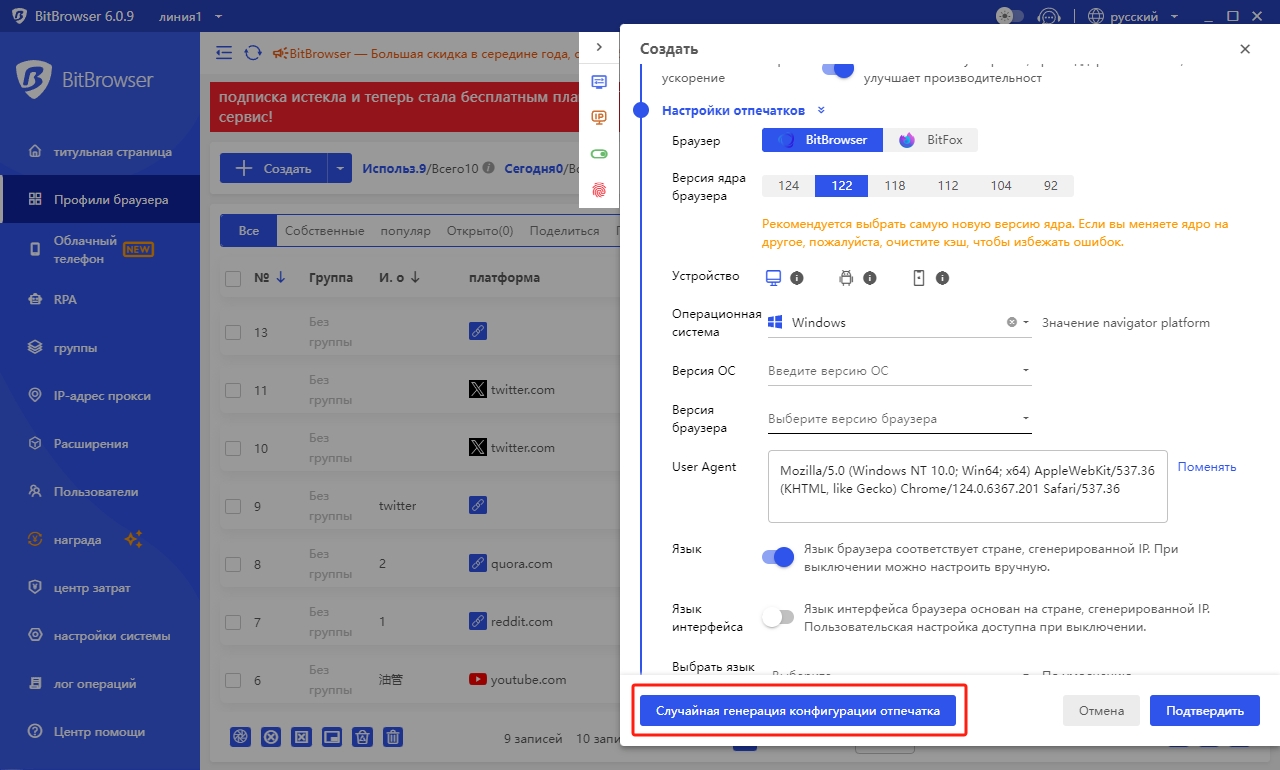Open the Версия браузера dropdown
The image size is (1280, 770).
[898, 419]
